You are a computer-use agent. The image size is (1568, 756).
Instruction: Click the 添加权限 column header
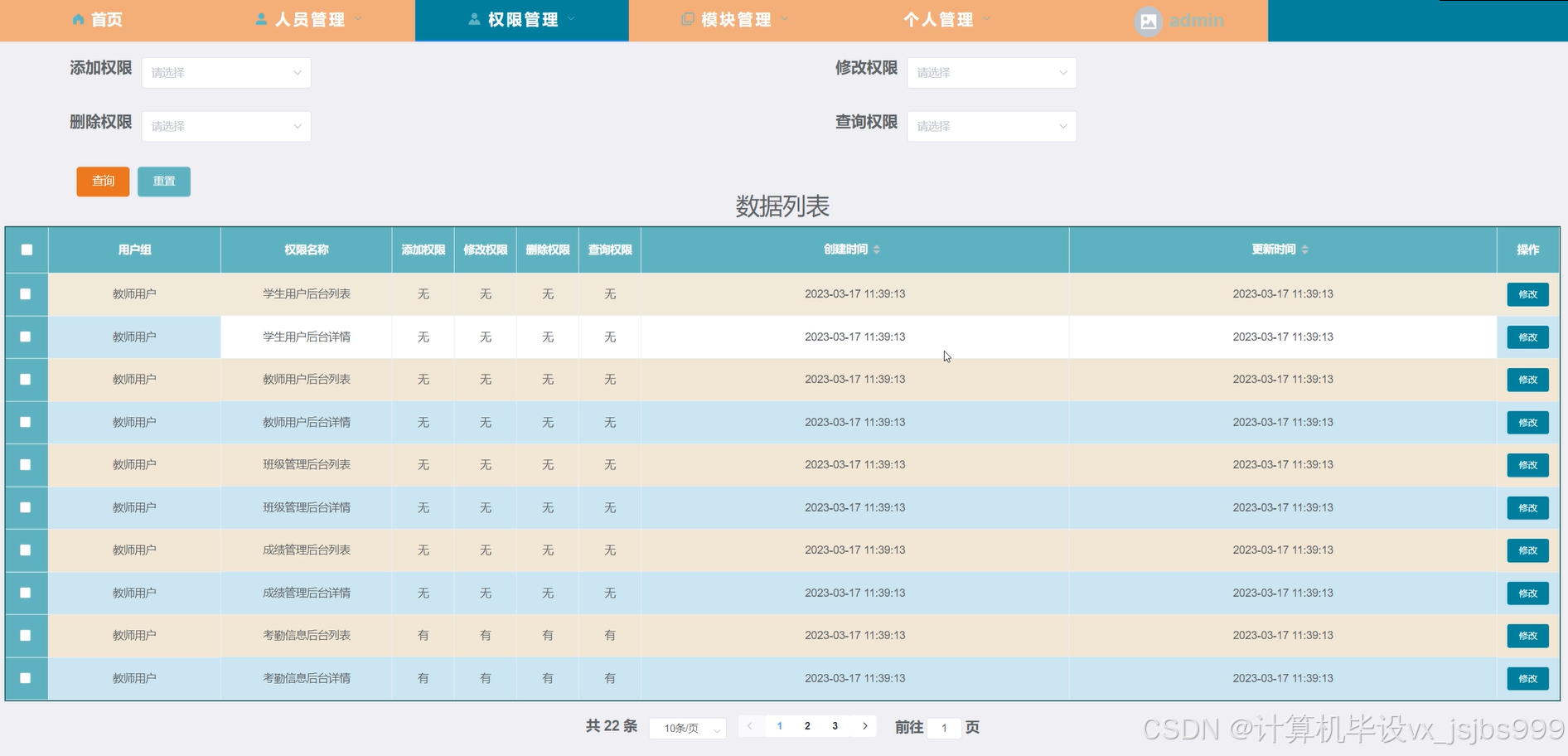pos(423,250)
